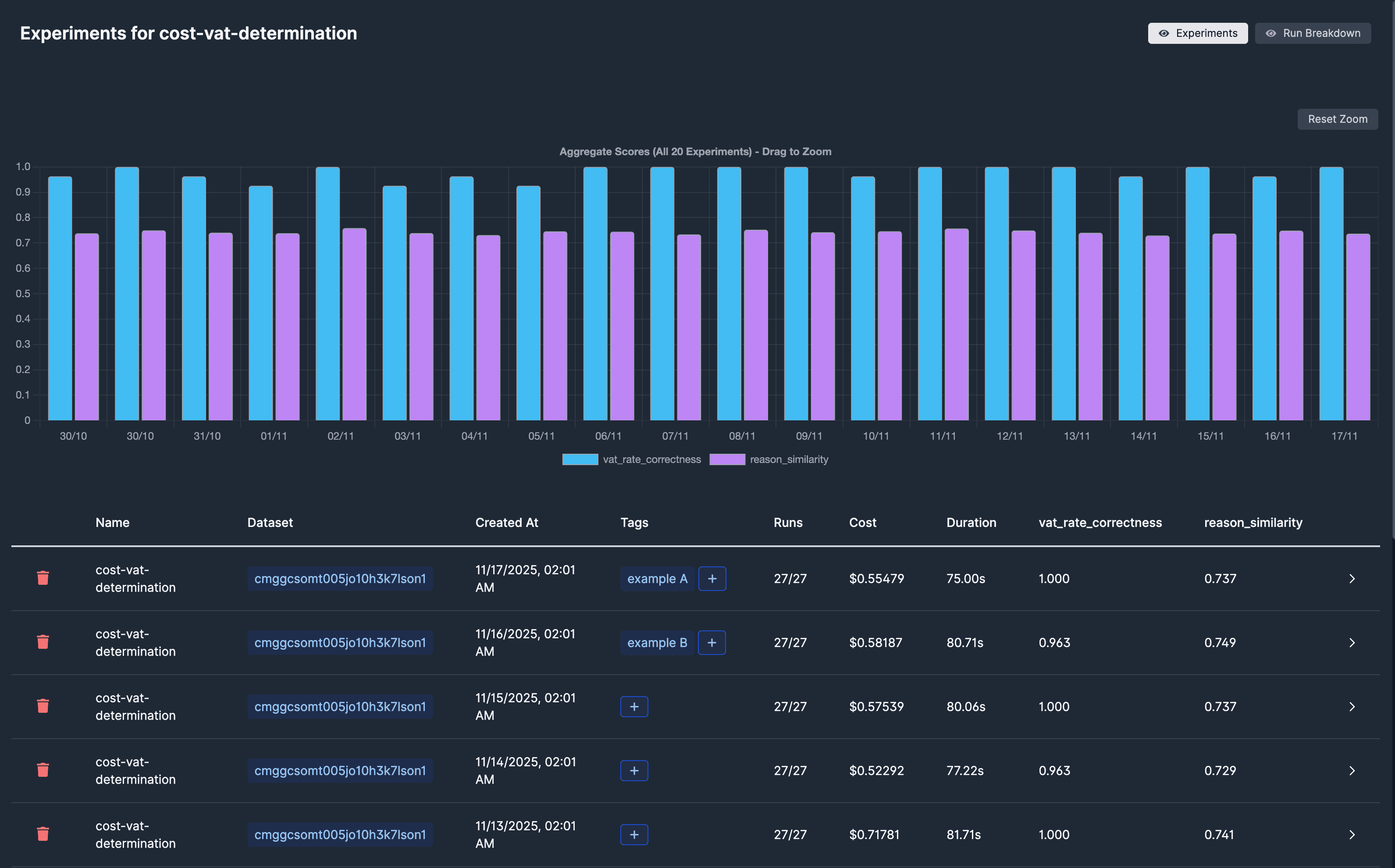Delete the 11/14/2025 experiment via trash icon
This screenshot has height=868, width=1395.
(43, 770)
